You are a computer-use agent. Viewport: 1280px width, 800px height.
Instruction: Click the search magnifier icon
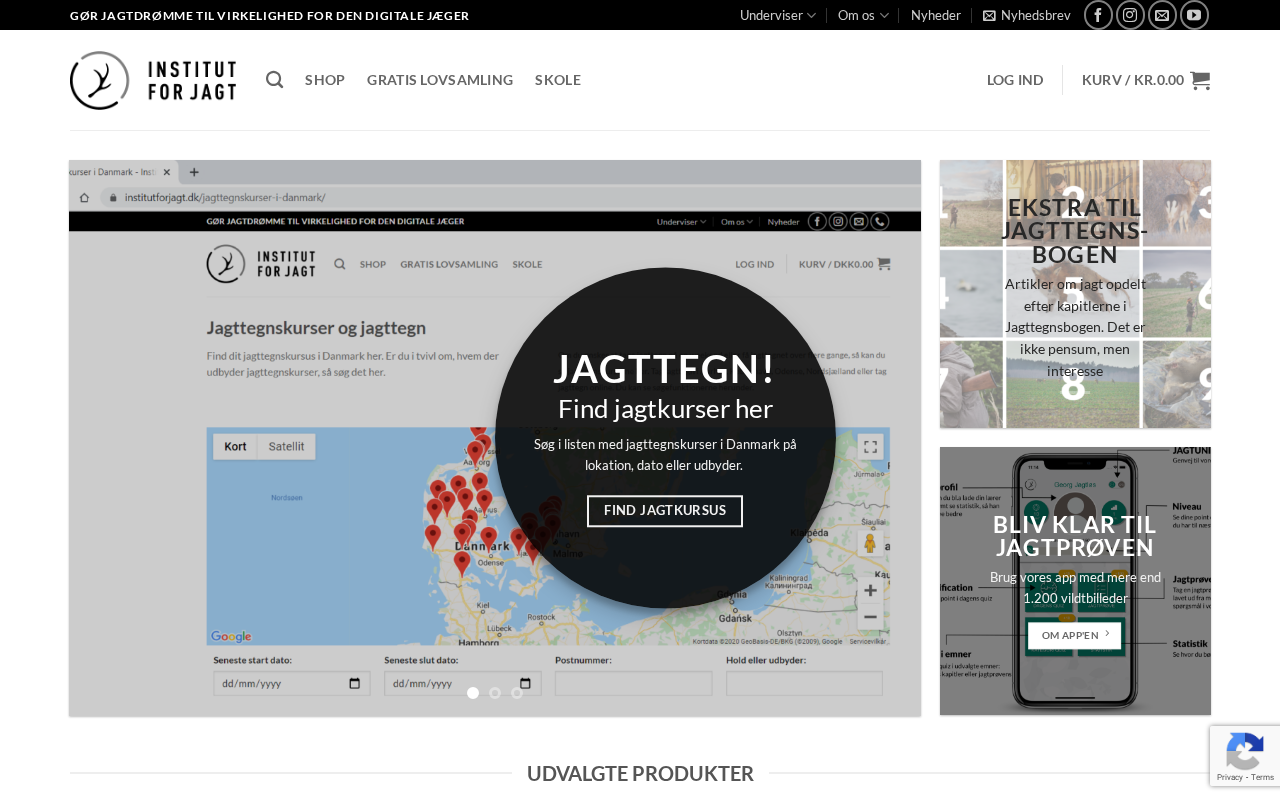274,80
